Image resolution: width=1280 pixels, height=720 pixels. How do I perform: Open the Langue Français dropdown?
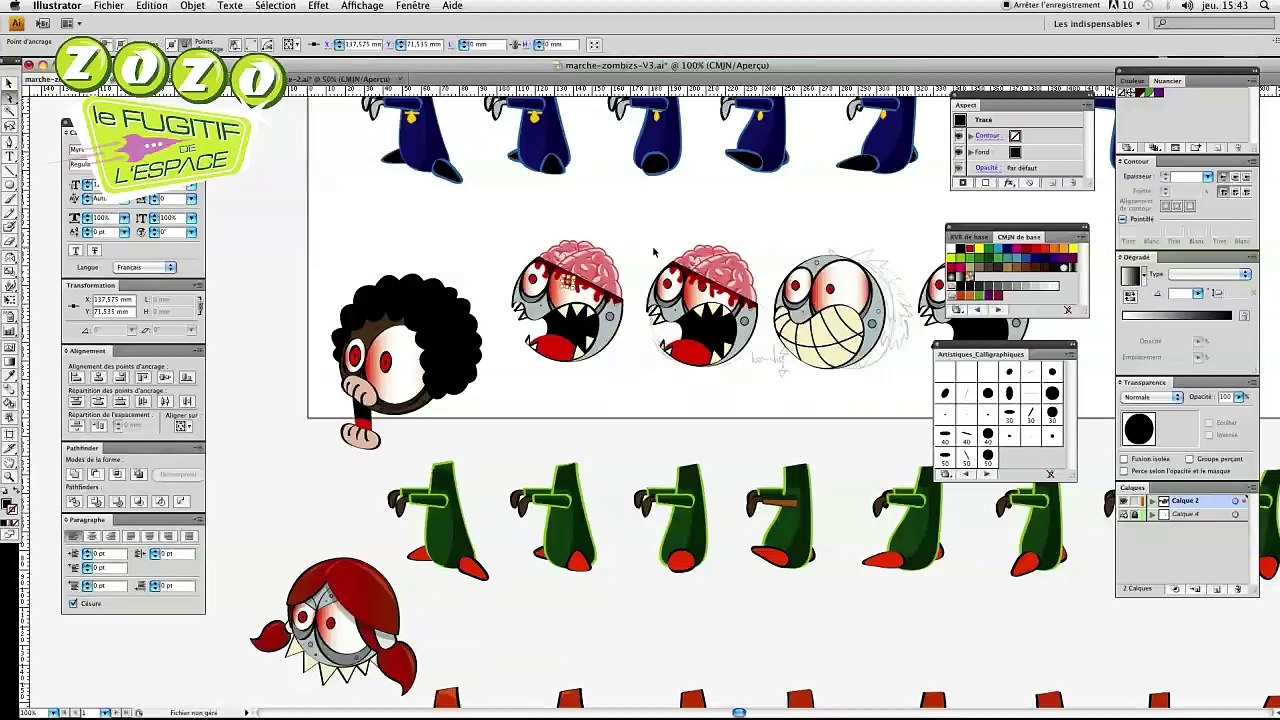[146, 267]
